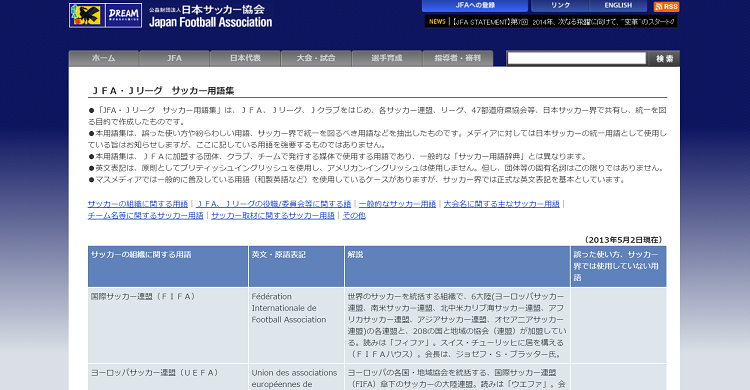
Task: Click the DREAM logo badge
Action: pos(123,15)
